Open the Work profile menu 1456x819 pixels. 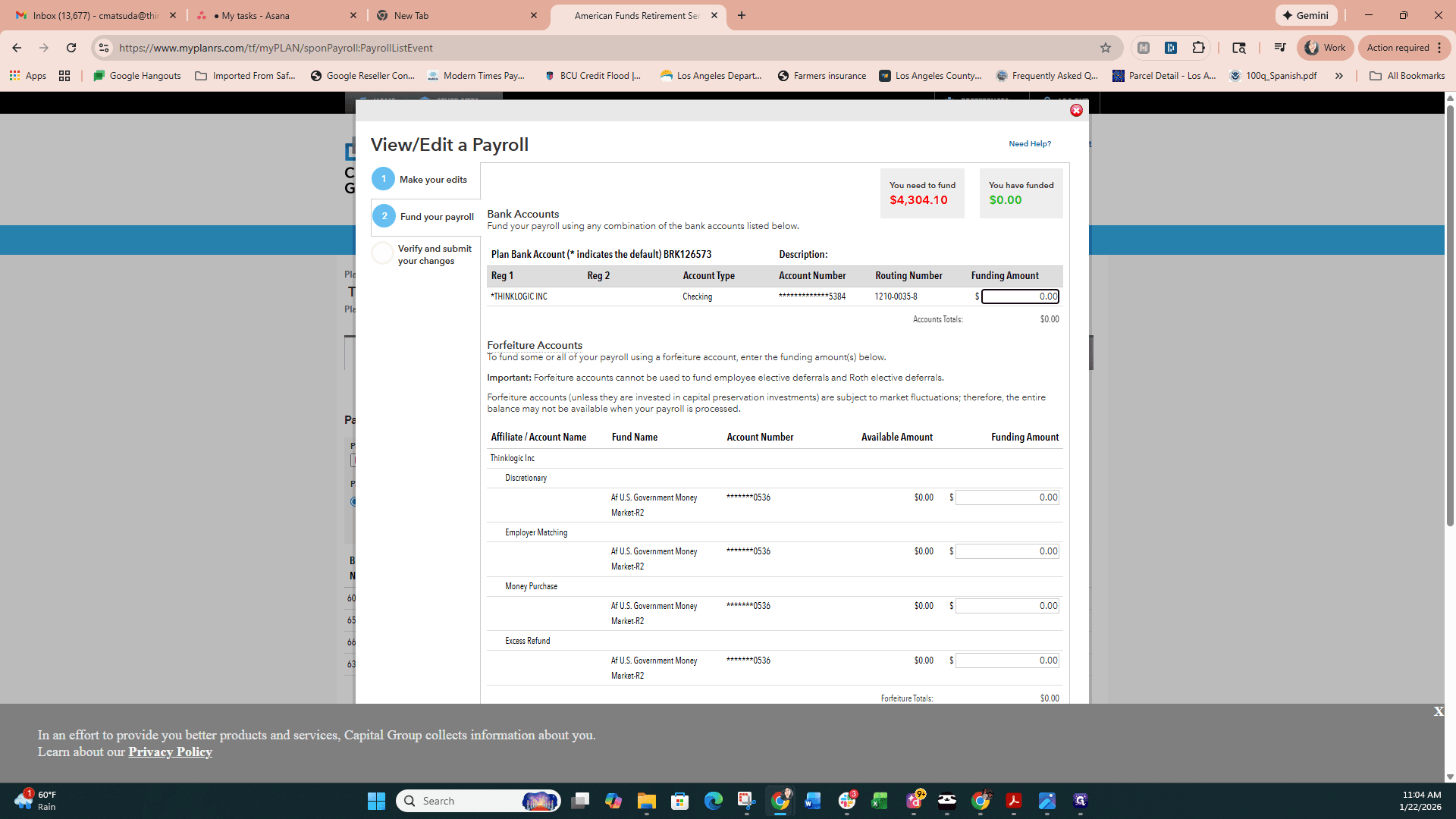pos(1326,48)
